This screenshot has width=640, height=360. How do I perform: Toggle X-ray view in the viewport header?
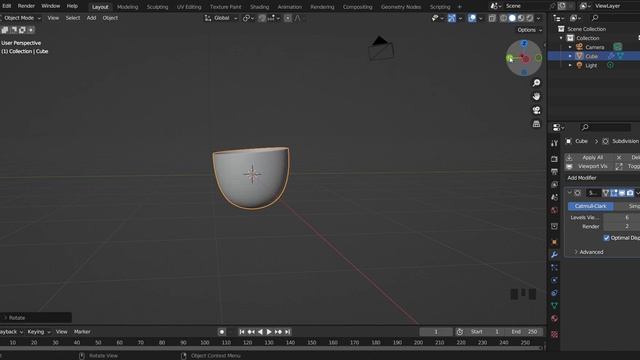(x=492, y=18)
